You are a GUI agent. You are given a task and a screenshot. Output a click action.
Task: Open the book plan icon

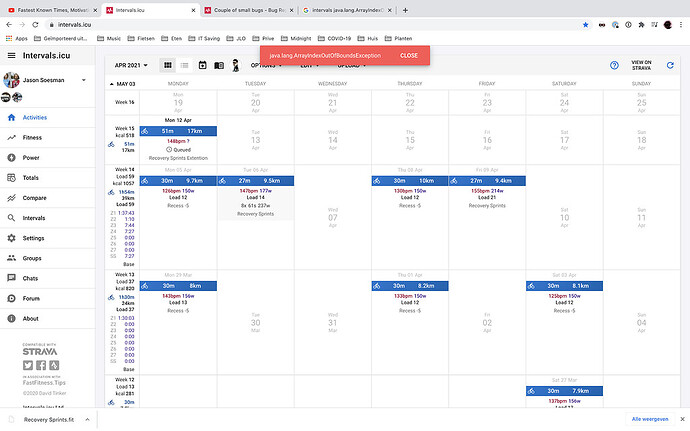click(x=219, y=66)
